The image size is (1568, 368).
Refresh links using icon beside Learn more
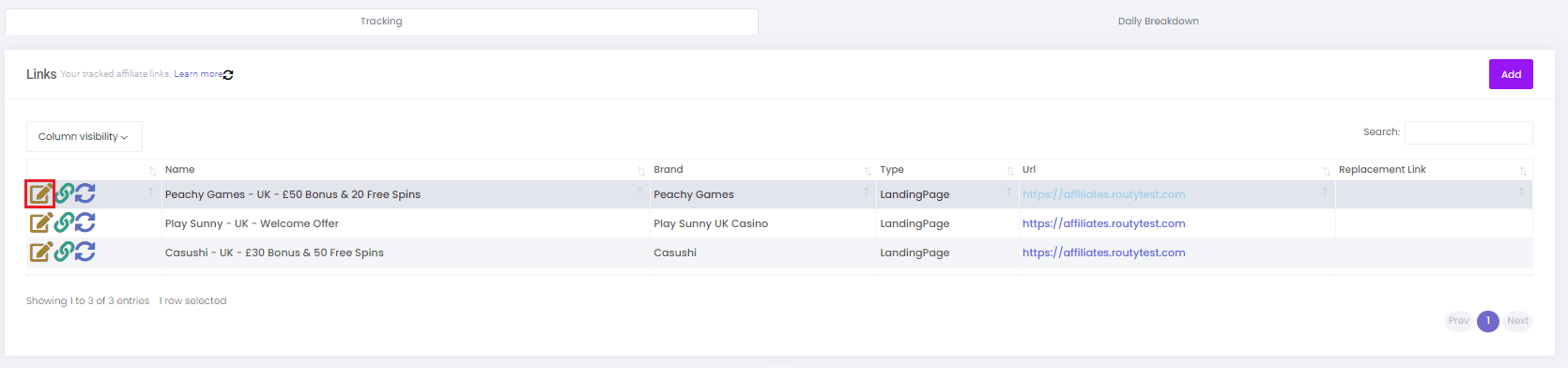click(x=228, y=74)
